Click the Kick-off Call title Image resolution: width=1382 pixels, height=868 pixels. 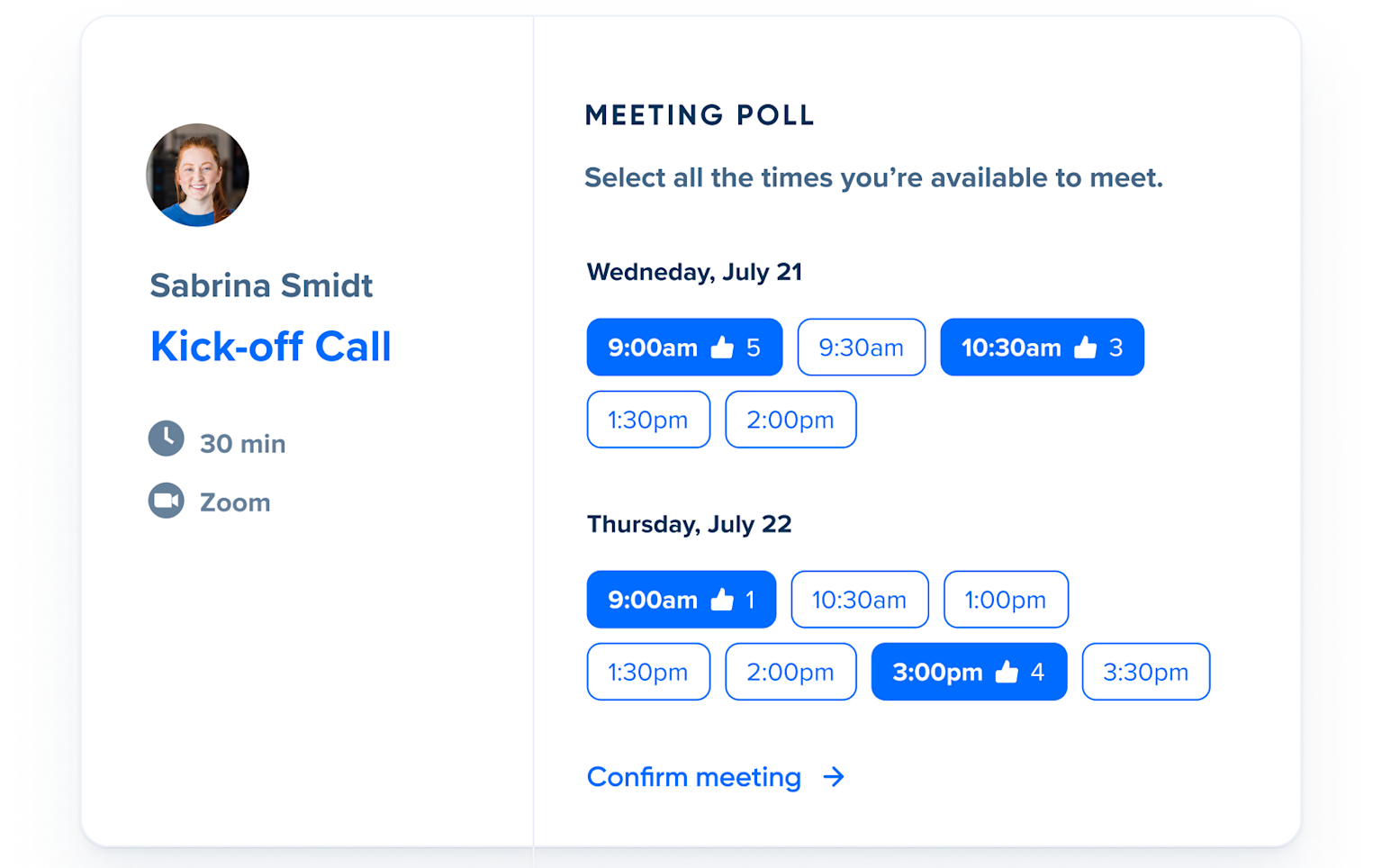point(270,346)
